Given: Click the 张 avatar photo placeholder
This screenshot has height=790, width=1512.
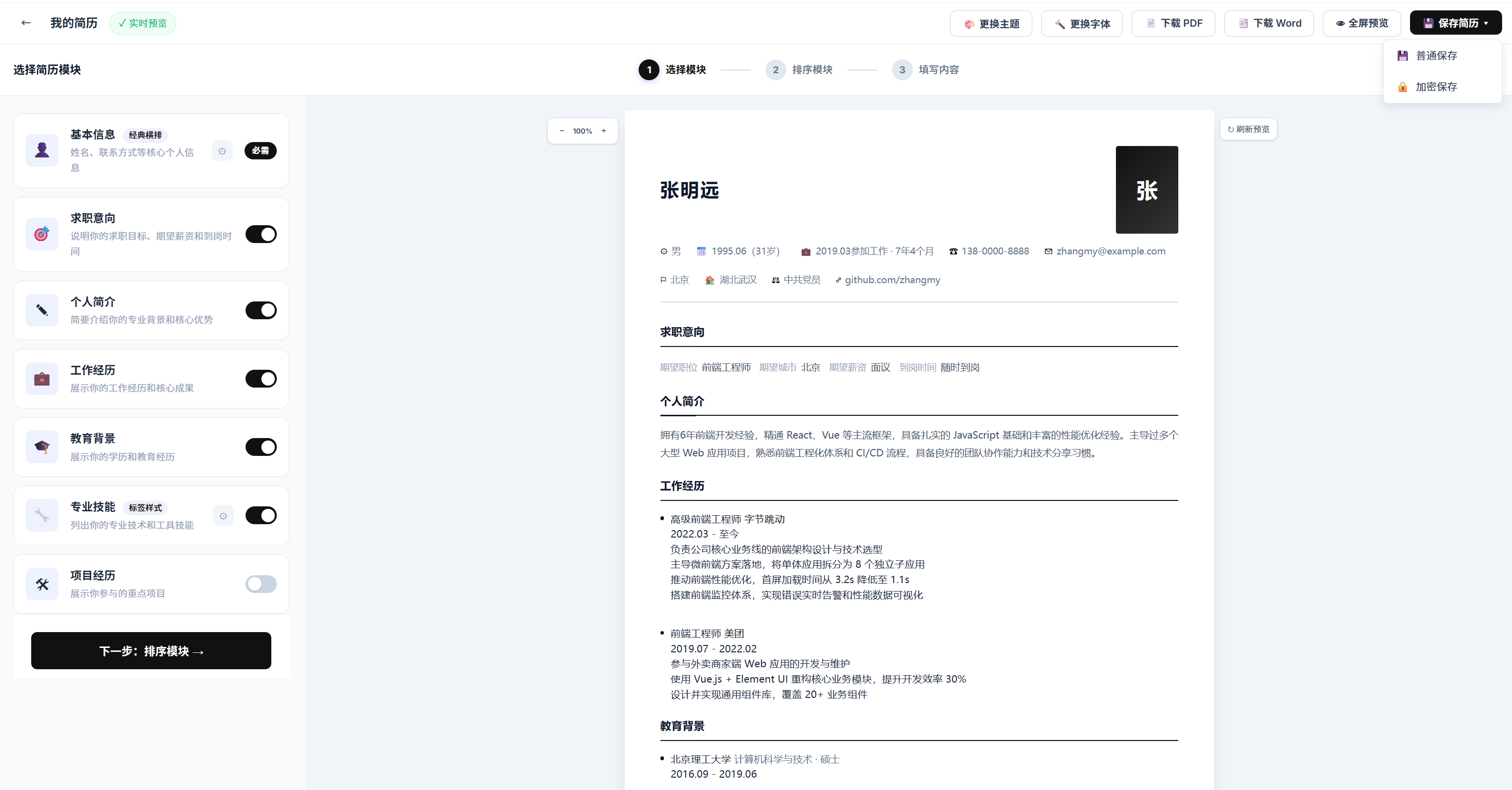Looking at the screenshot, I should [x=1146, y=190].
